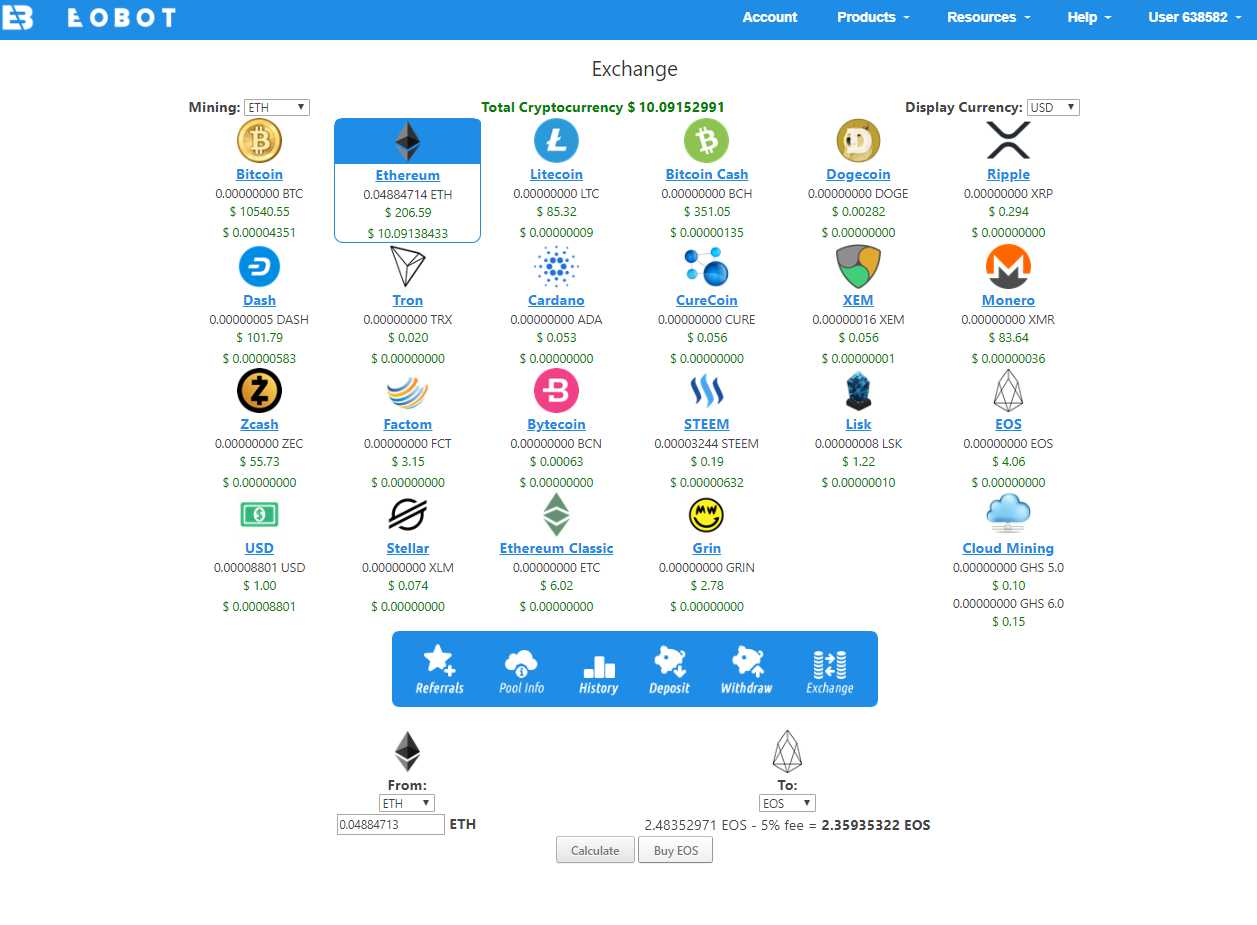Click the Bitcoin Cash green icon
Image resolution: width=1257 pixels, height=925 pixels.
706,141
